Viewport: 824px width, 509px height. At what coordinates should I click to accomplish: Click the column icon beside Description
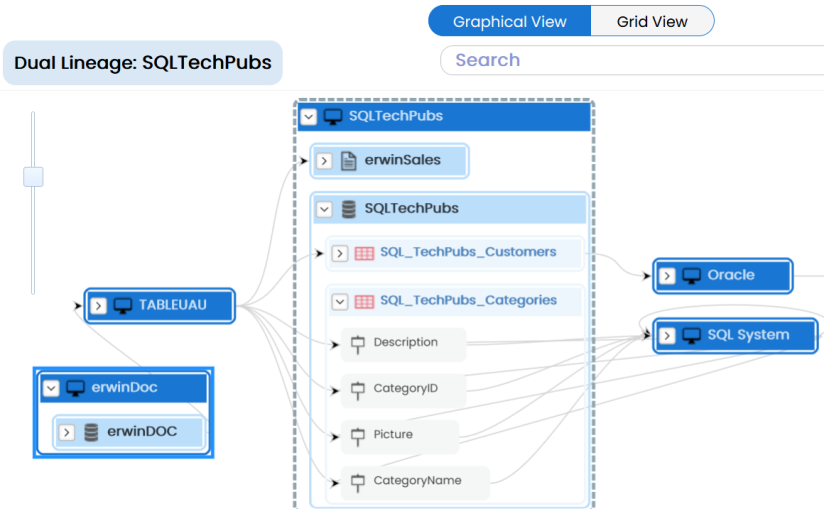tap(358, 345)
